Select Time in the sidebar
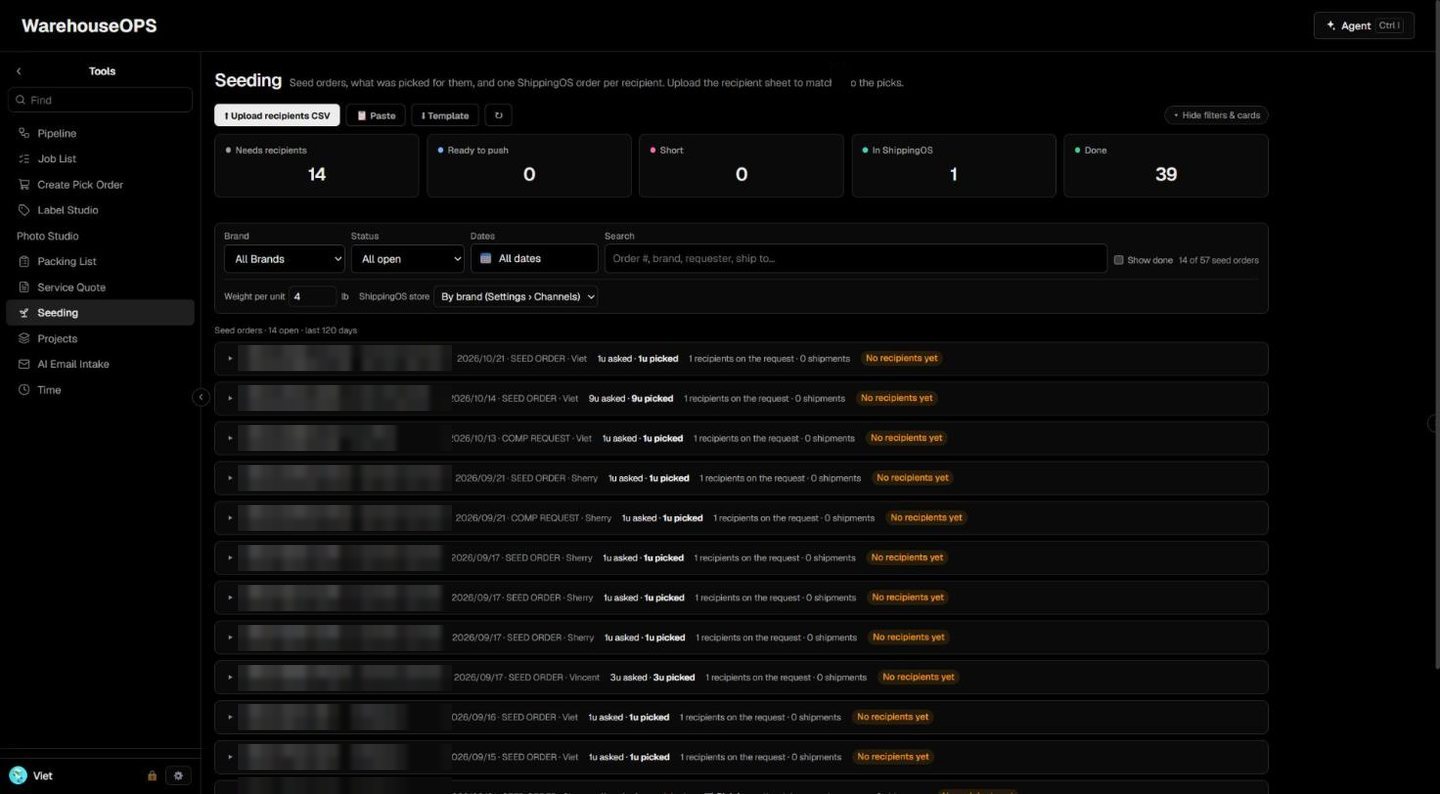This screenshot has width=1440, height=794. click(x=100, y=390)
